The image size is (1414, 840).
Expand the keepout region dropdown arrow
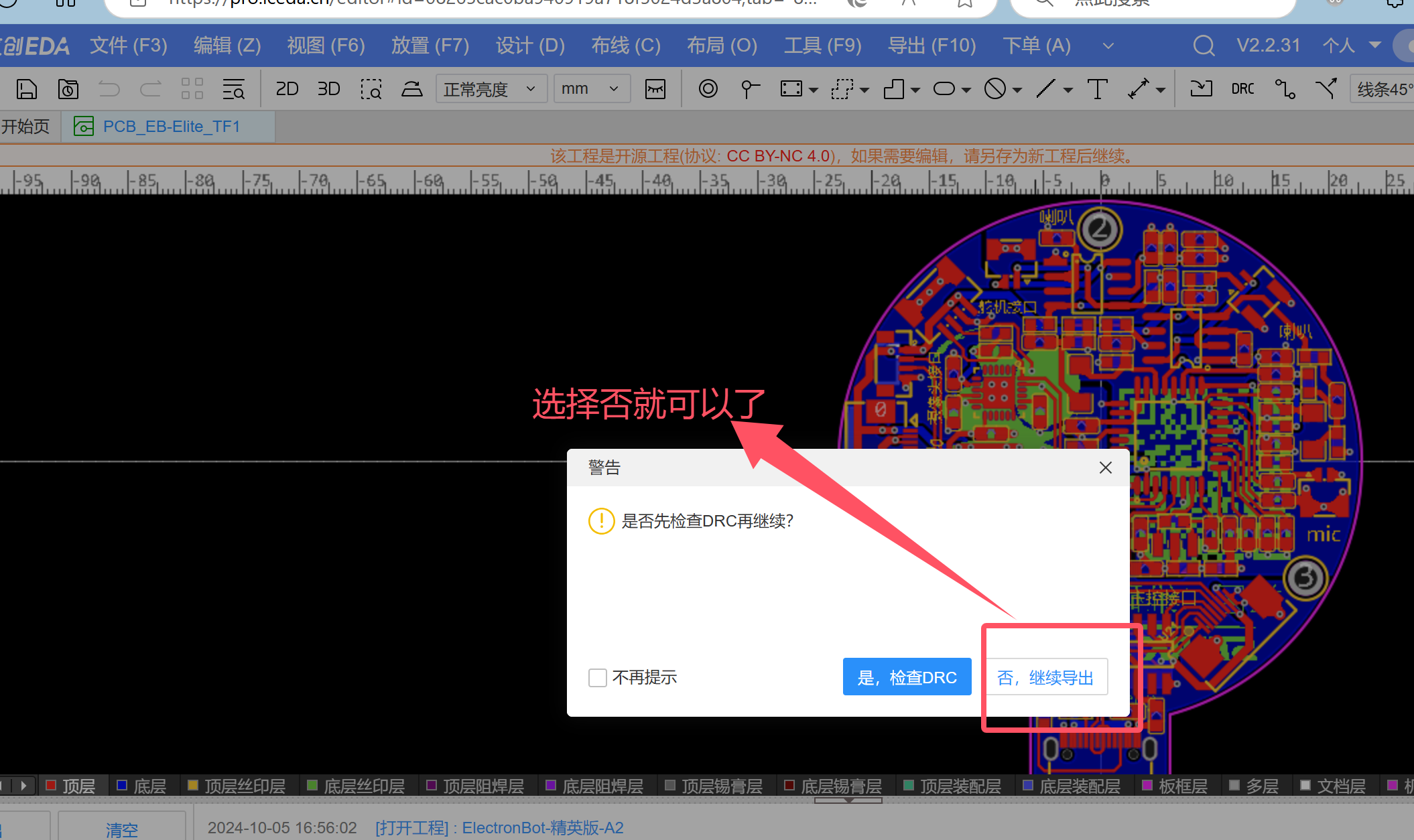pyautogui.click(x=864, y=90)
